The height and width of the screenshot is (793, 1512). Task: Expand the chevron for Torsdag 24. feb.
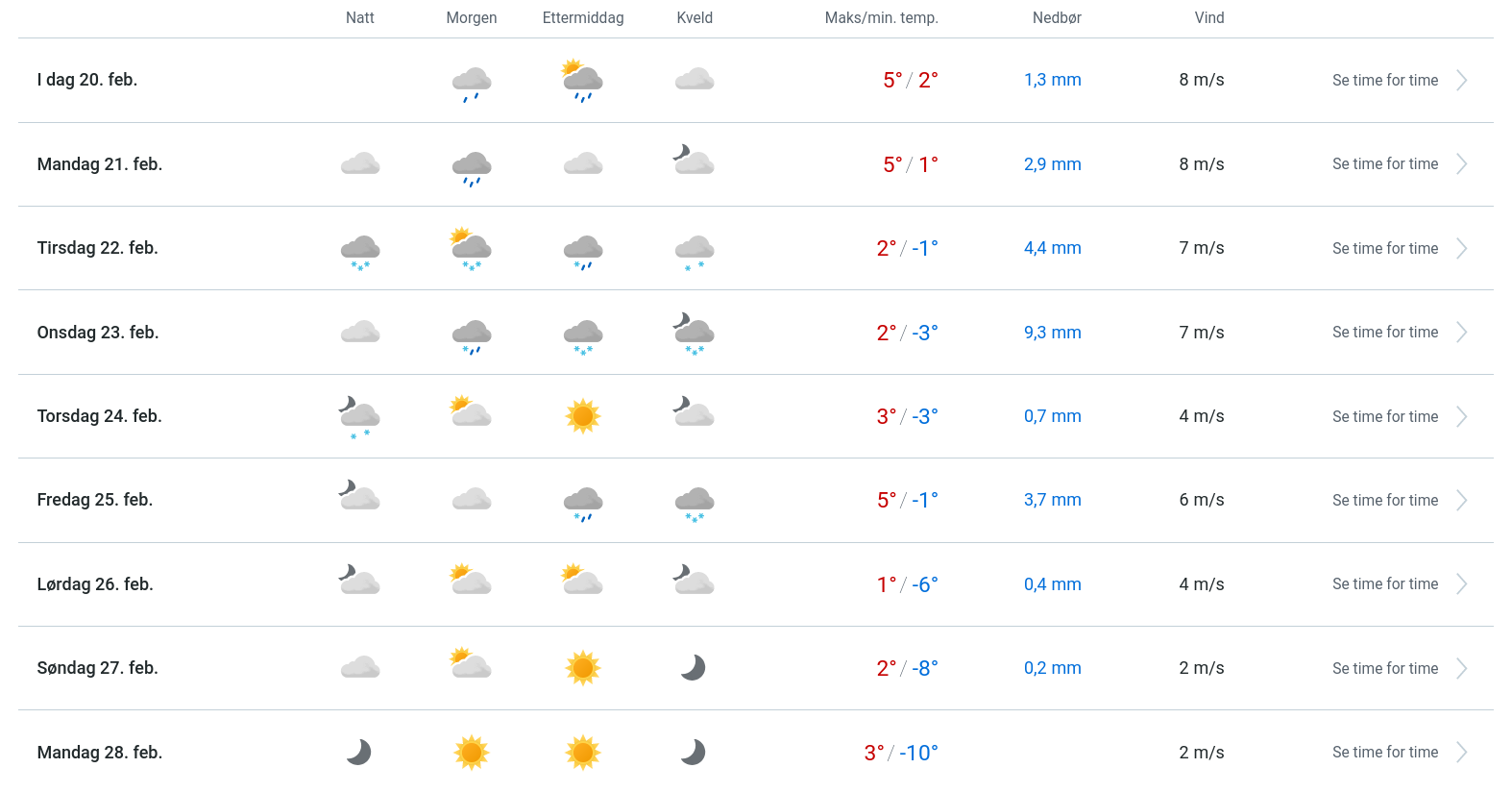(1461, 416)
